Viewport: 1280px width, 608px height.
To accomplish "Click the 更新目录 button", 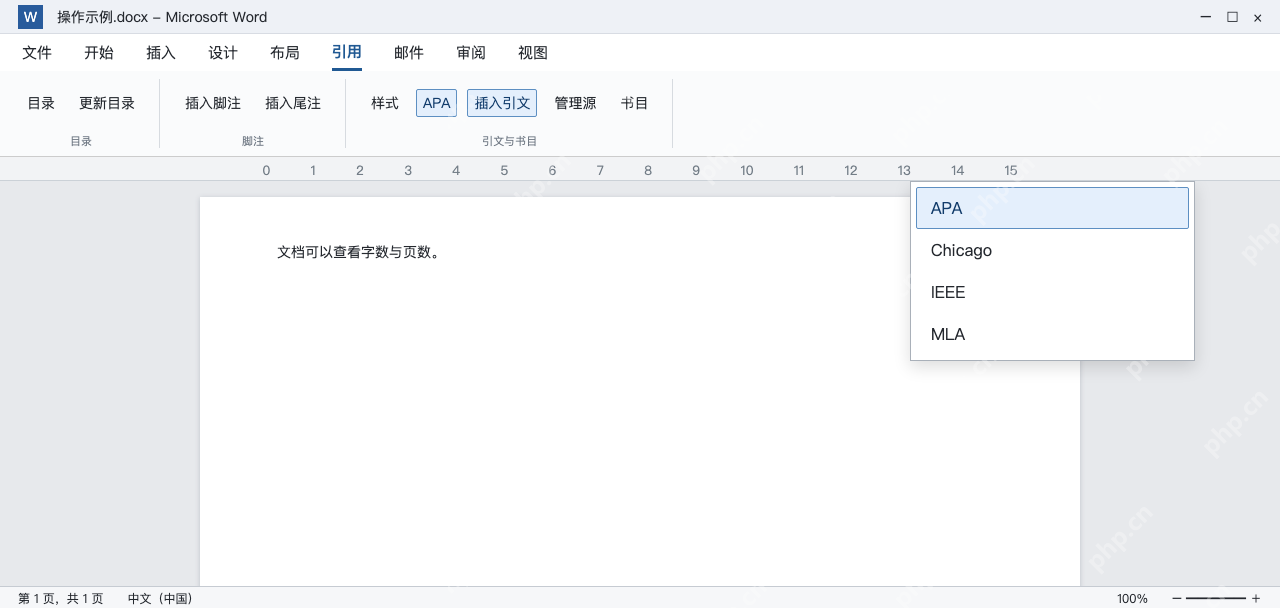I will point(107,103).
